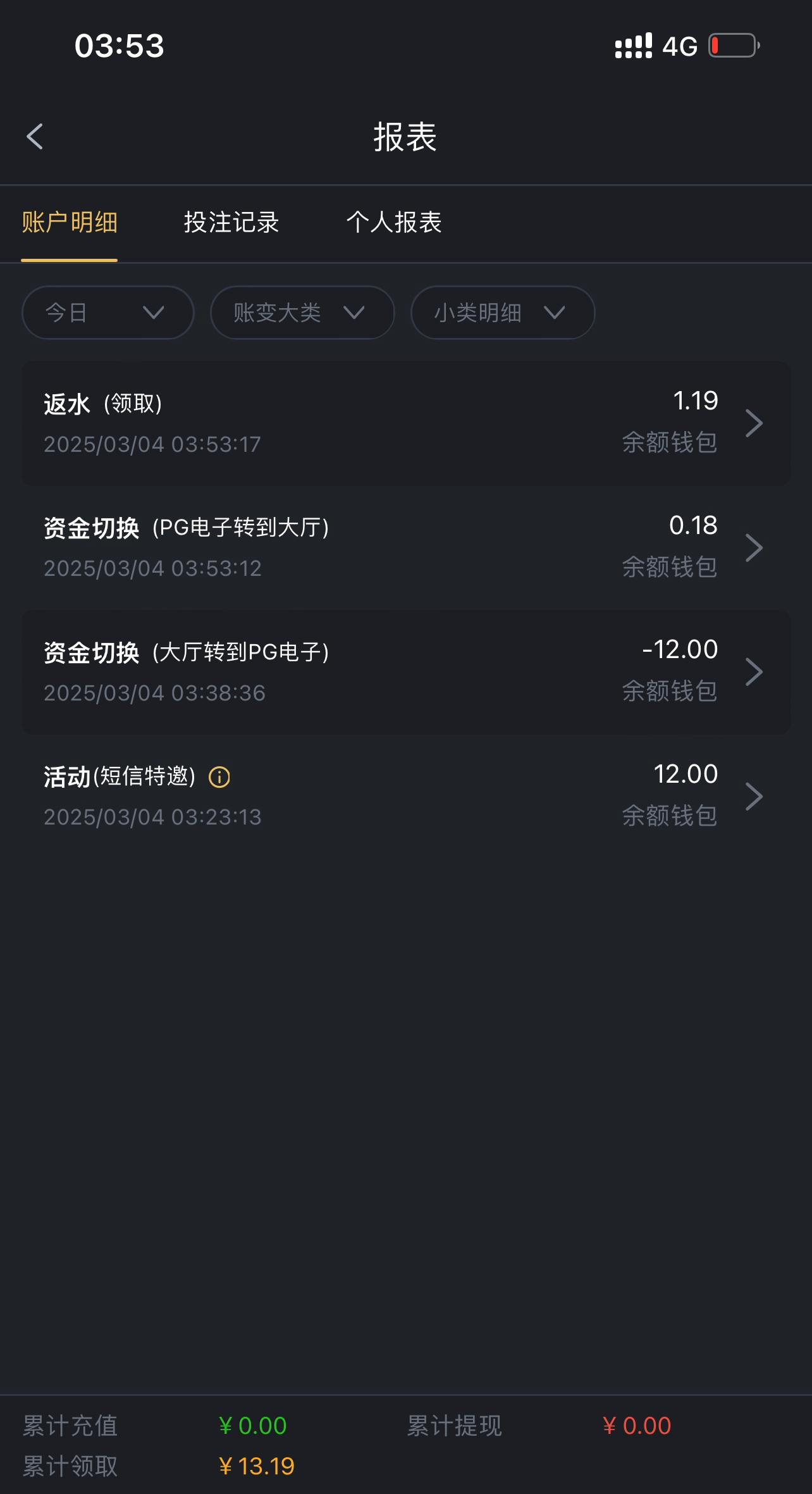Tap the 0.18 transfer amount
The image size is (812, 1494).
(693, 526)
